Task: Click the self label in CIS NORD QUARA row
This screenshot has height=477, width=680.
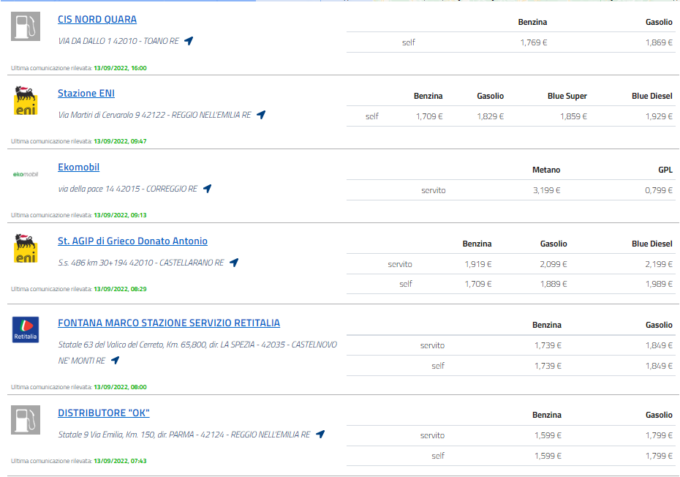Action: tap(408, 42)
